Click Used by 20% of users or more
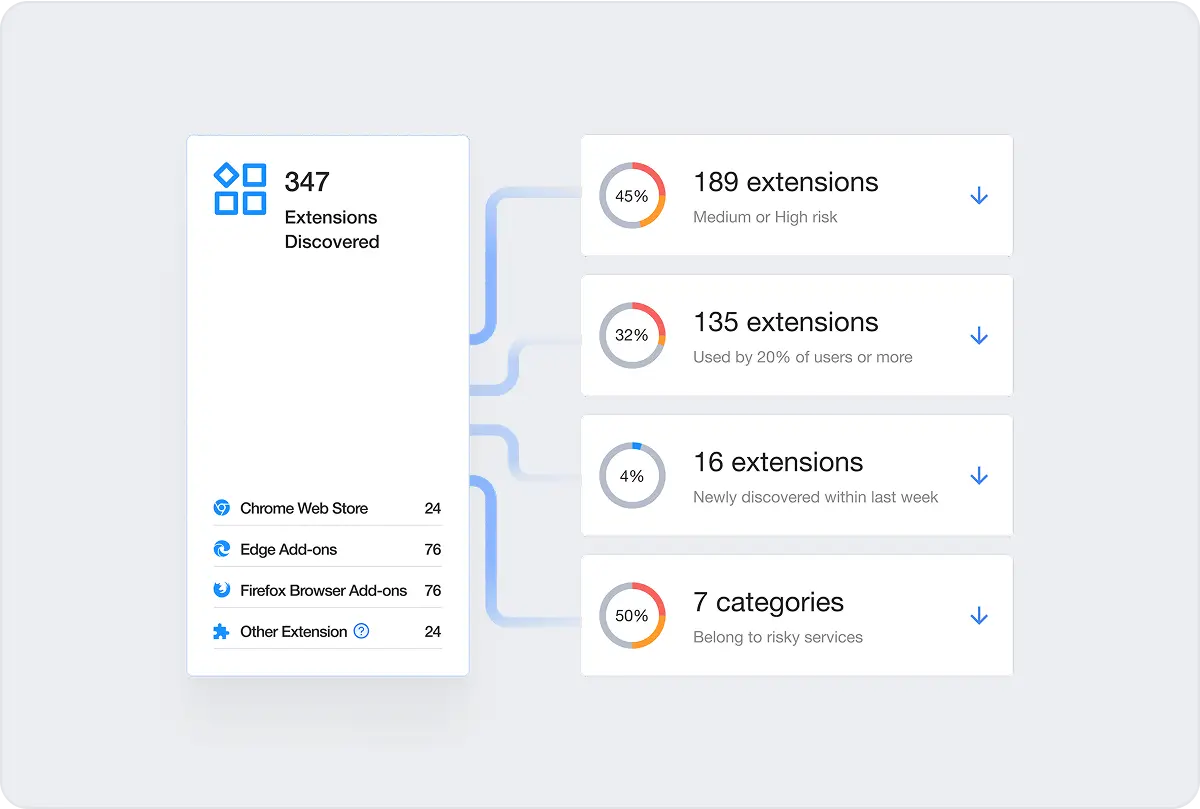This screenshot has height=809, width=1200. coord(803,357)
